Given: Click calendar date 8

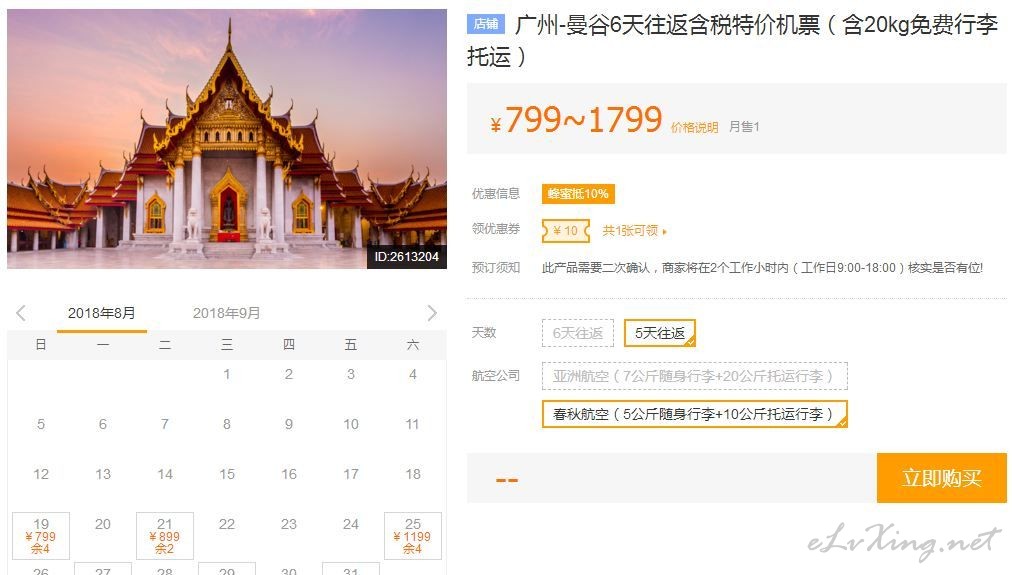Looking at the screenshot, I should pos(227,424).
